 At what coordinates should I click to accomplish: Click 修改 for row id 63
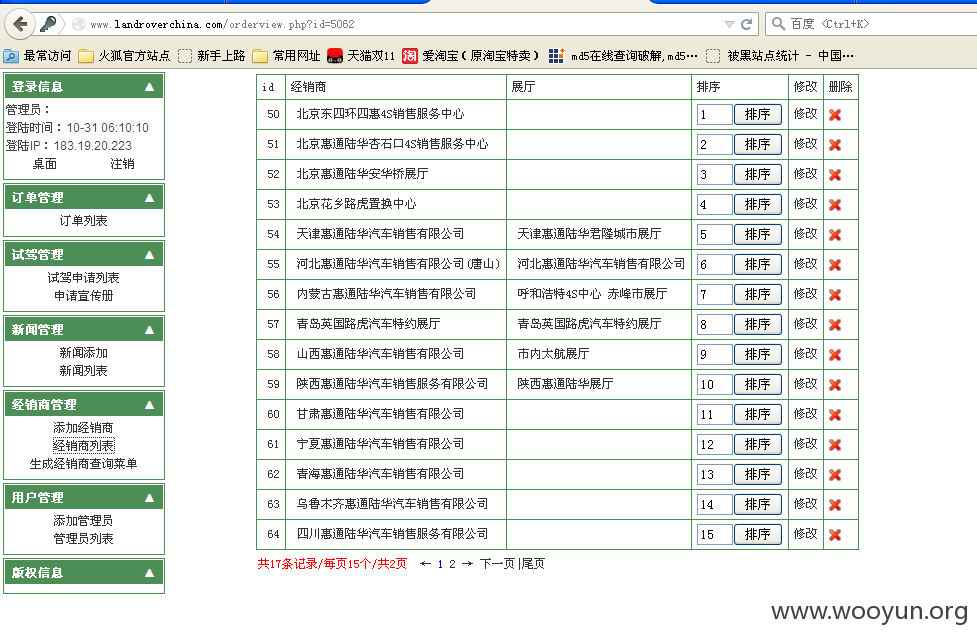806,504
